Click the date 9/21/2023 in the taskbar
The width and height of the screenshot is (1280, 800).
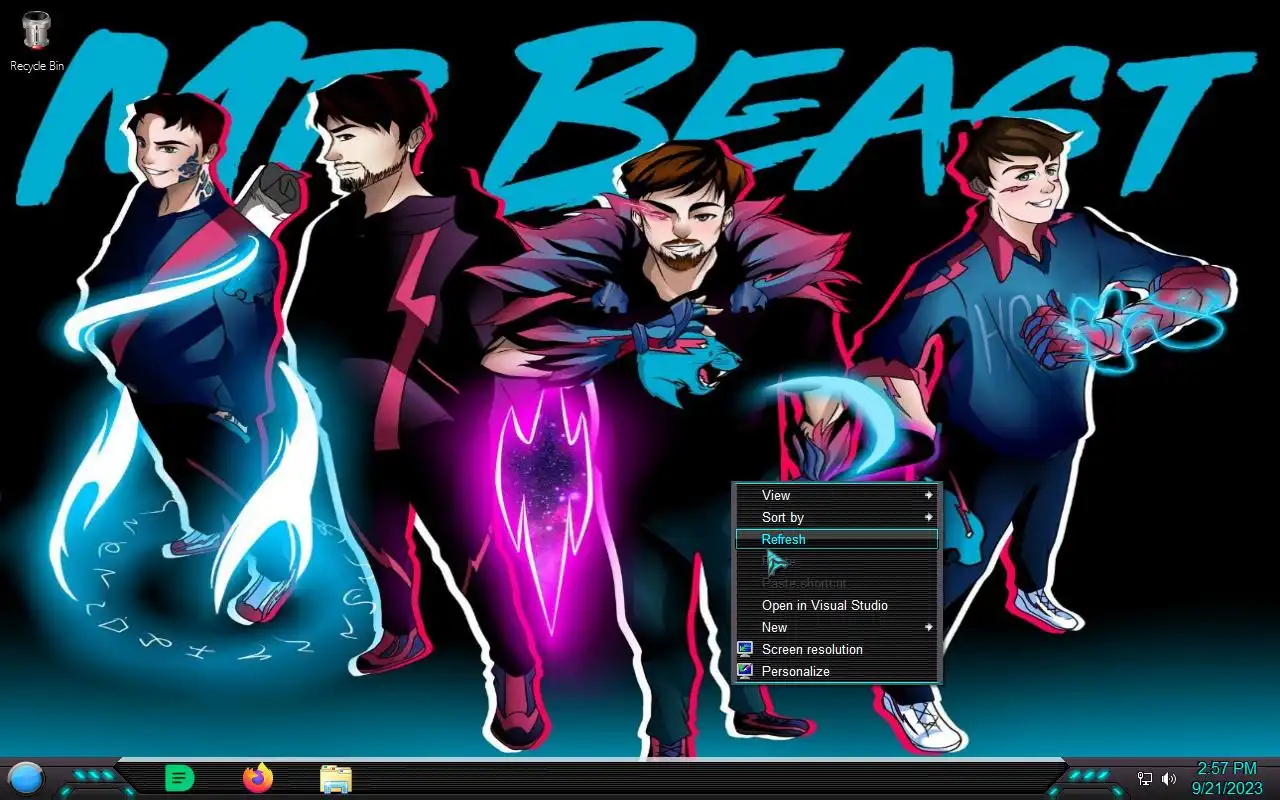[x=1227, y=788]
